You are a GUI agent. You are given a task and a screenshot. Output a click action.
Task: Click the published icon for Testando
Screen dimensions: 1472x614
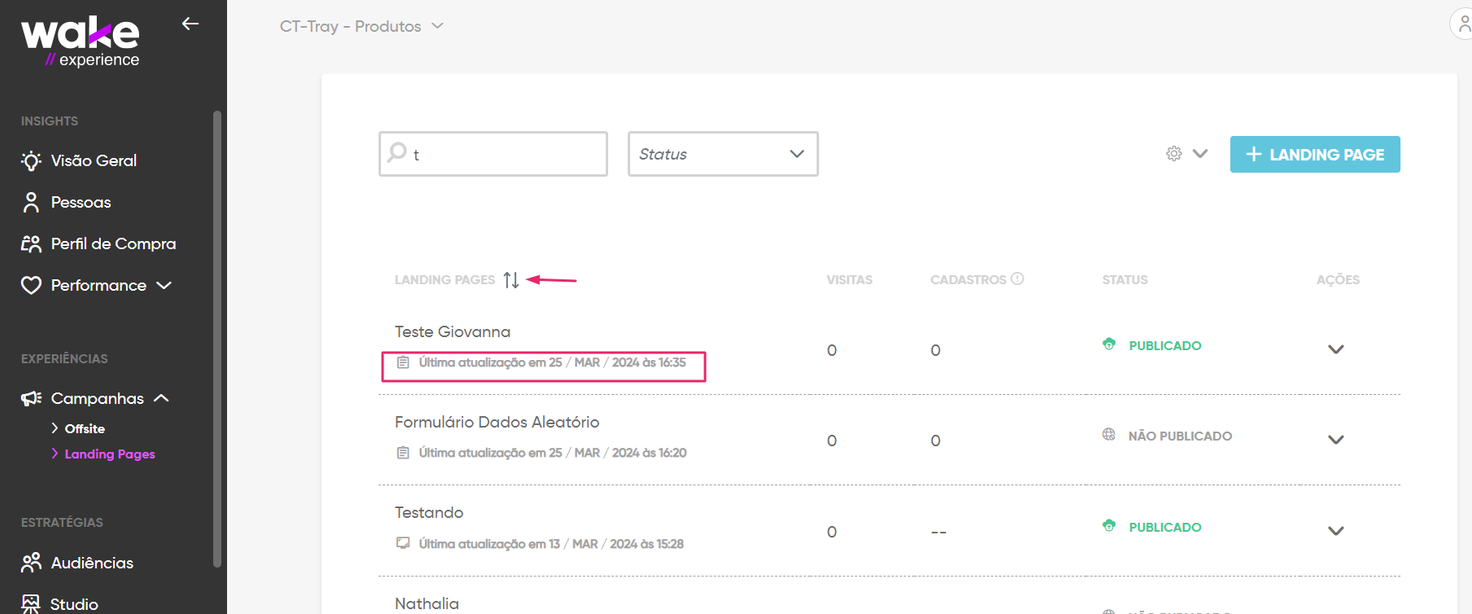pyautogui.click(x=1108, y=526)
